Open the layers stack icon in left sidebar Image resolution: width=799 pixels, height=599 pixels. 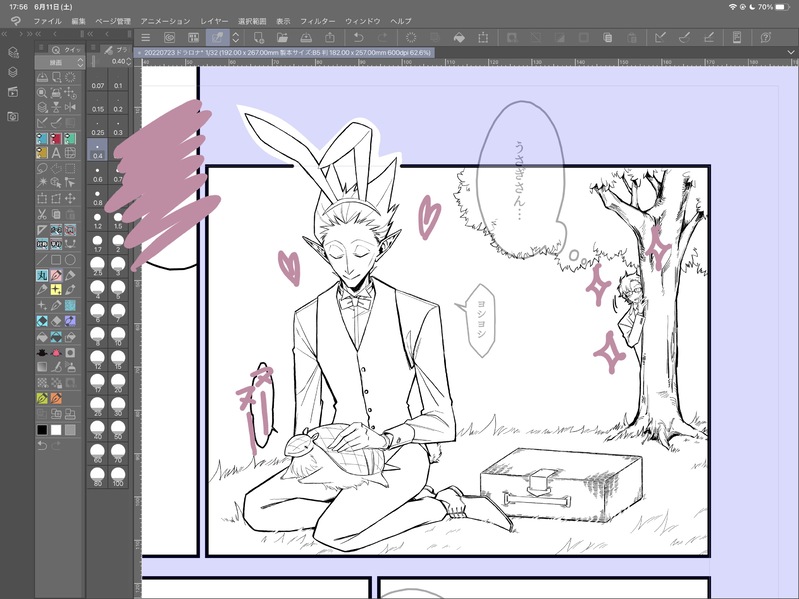tap(13, 72)
